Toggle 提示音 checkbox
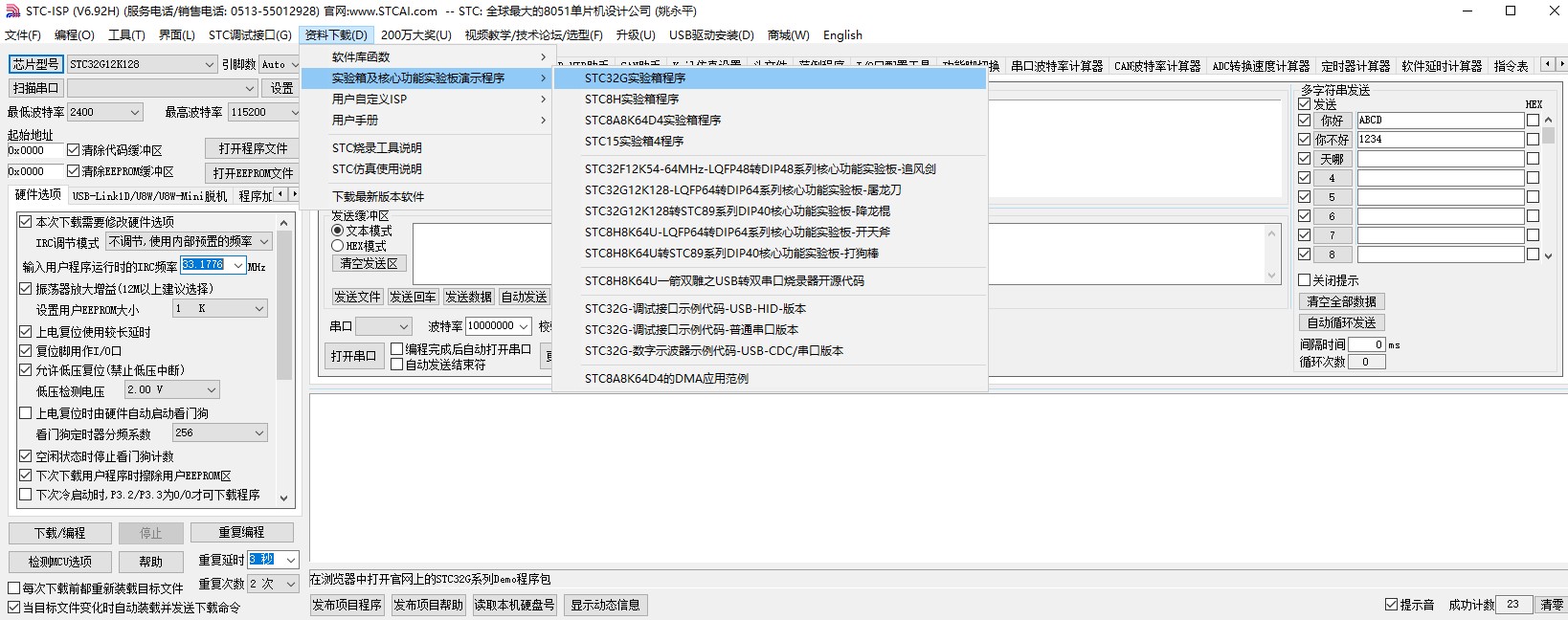 1391,605
